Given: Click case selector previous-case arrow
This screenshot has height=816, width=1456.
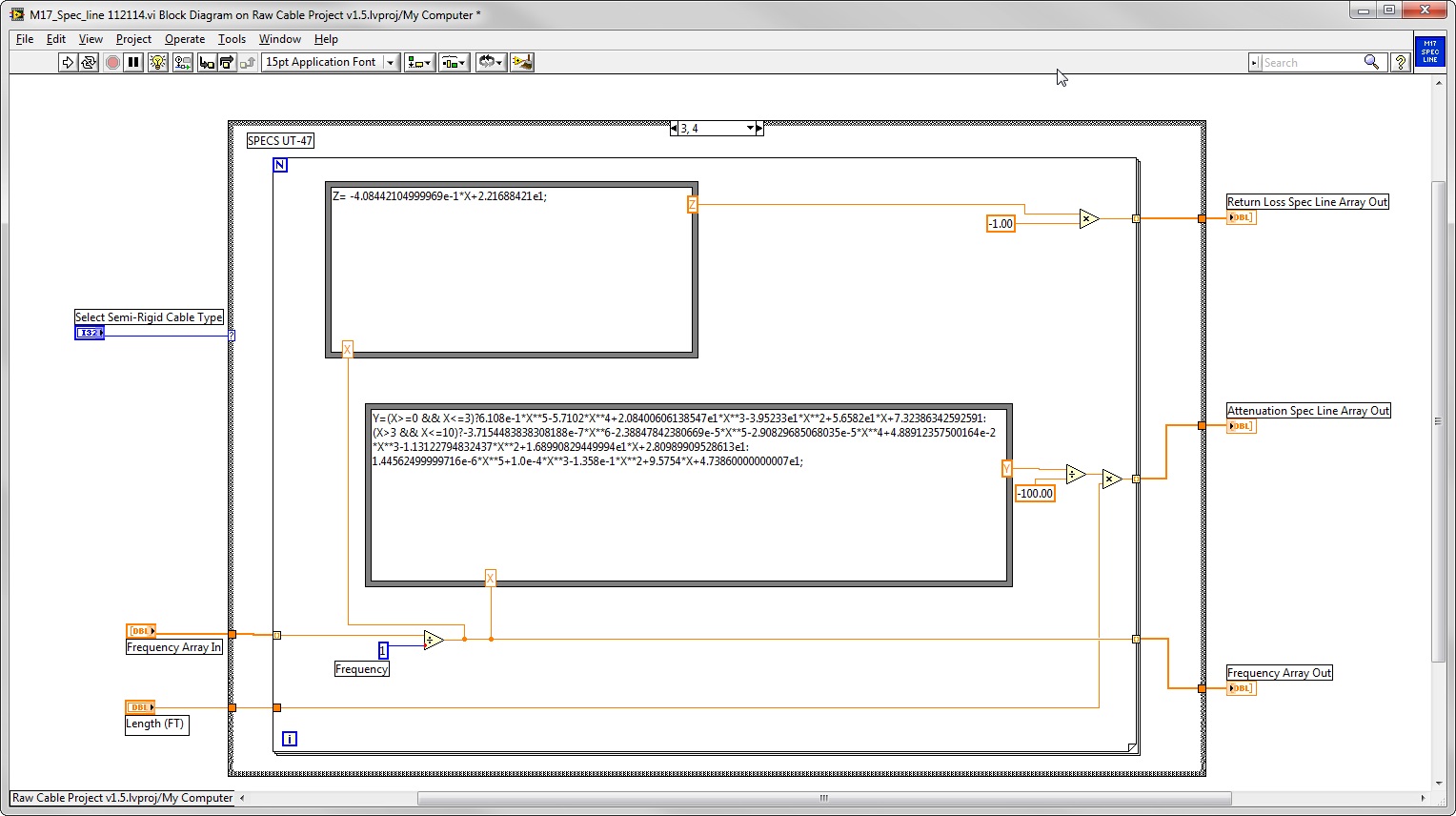Looking at the screenshot, I should tap(675, 129).
